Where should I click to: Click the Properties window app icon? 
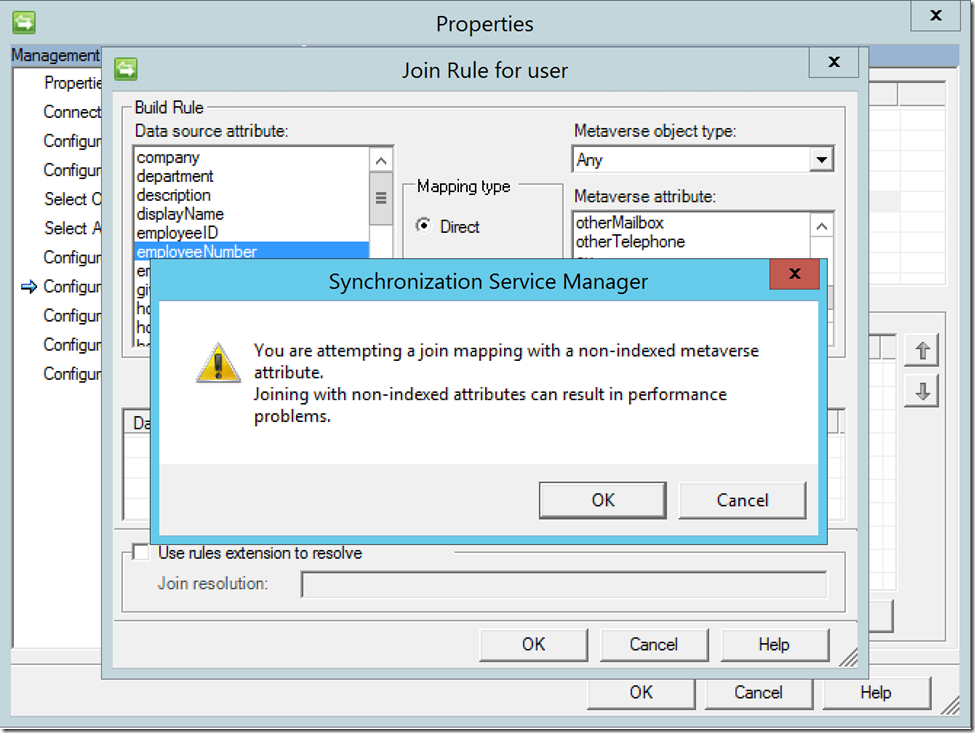coord(24,23)
